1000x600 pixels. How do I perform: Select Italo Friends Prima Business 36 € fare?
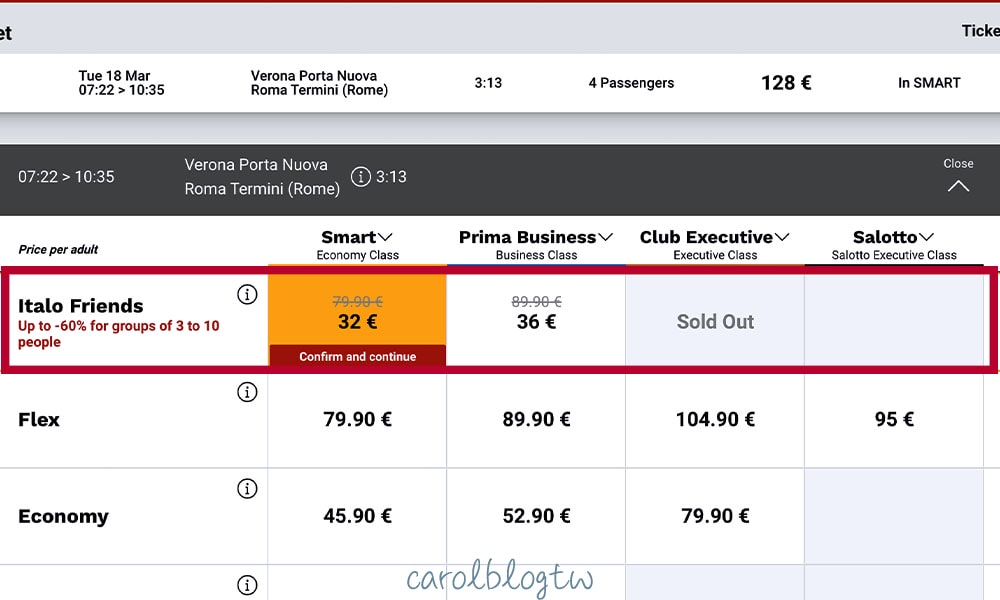tap(536, 321)
